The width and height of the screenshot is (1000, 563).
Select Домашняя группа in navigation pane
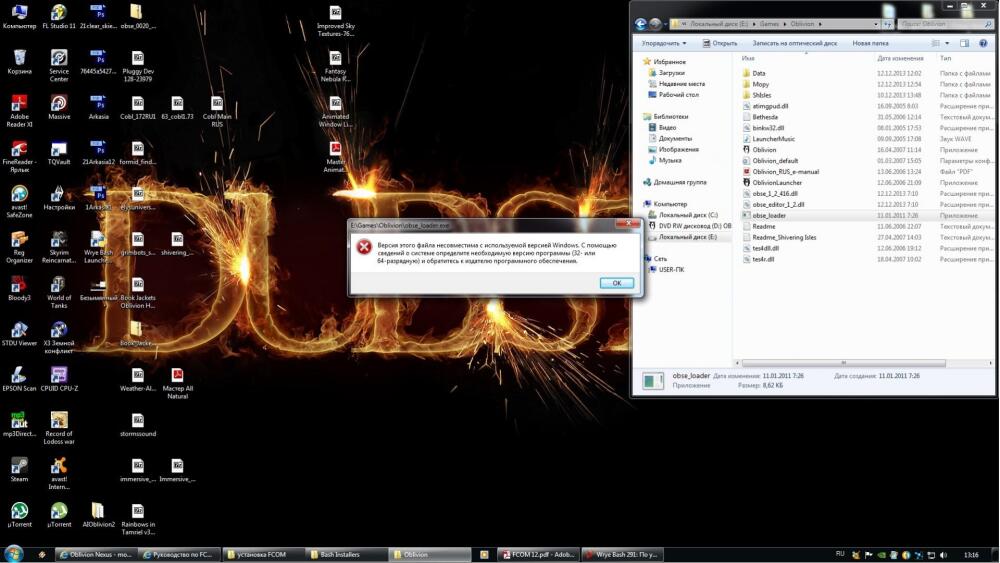click(x=680, y=182)
